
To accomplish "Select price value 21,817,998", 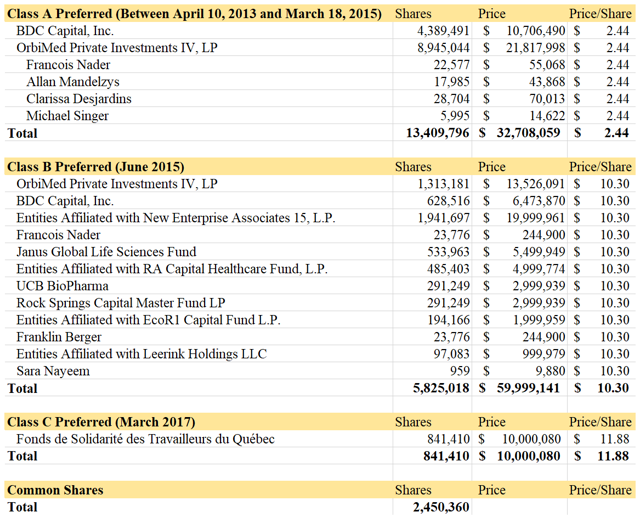I will tap(536, 48).
